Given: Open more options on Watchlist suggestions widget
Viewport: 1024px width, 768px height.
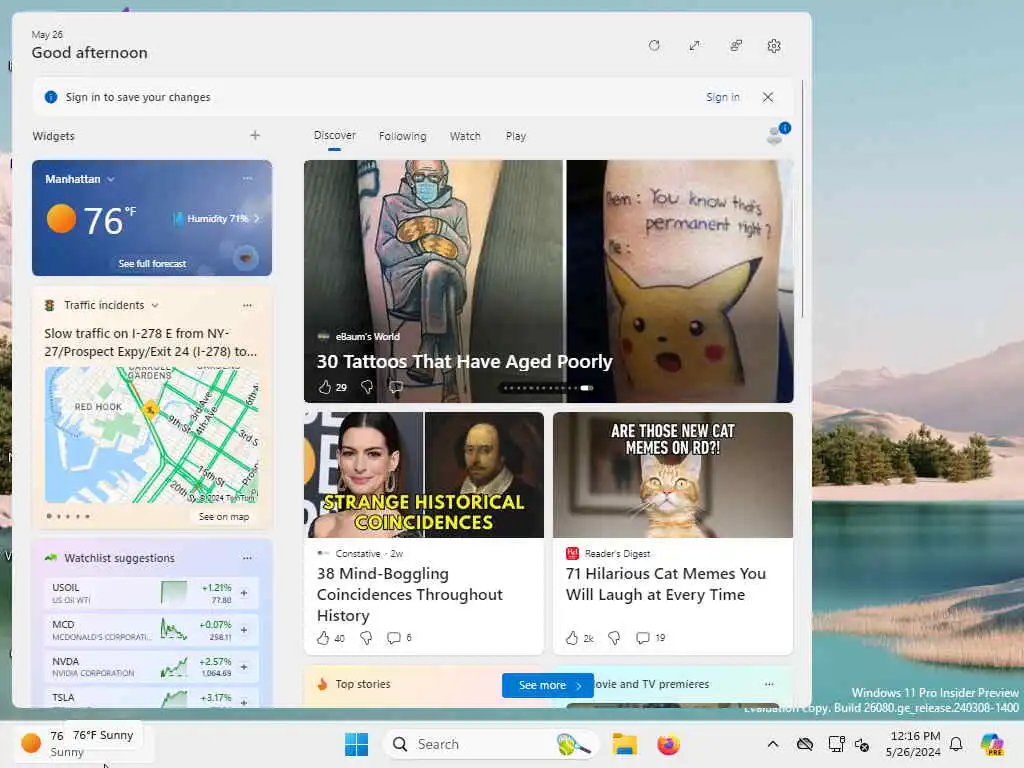Looking at the screenshot, I should click(x=247, y=558).
